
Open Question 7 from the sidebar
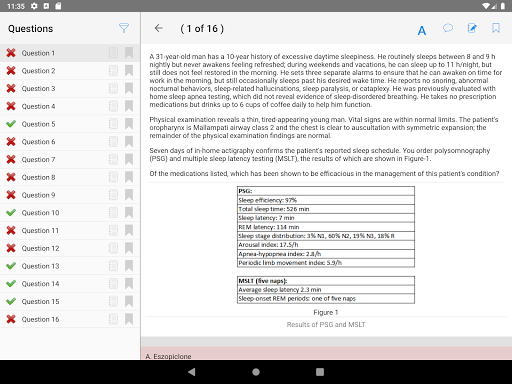tap(70, 159)
